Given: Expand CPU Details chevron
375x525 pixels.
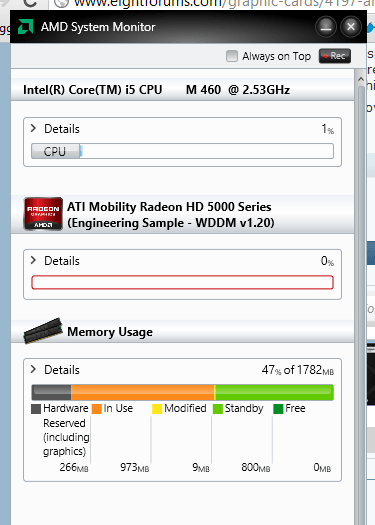Looking at the screenshot, I should click(x=33, y=128).
